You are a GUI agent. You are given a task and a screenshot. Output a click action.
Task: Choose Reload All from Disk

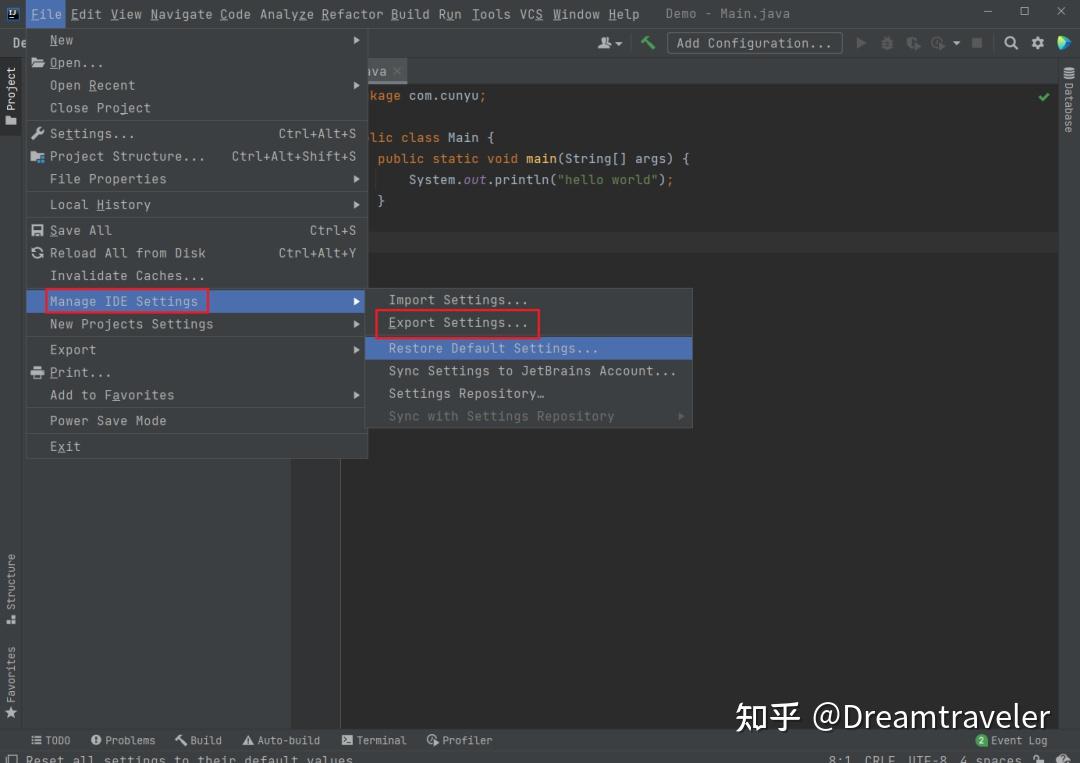click(x=196, y=253)
